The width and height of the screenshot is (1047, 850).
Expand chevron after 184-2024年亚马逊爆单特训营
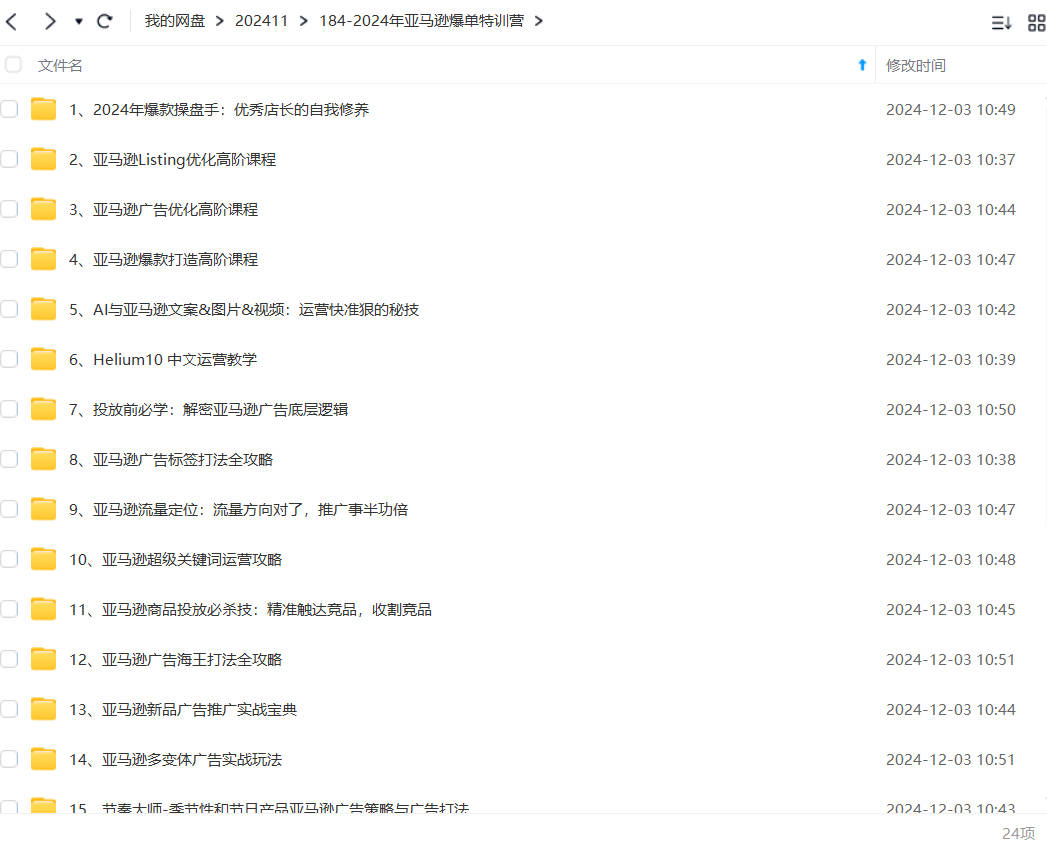pos(539,21)
